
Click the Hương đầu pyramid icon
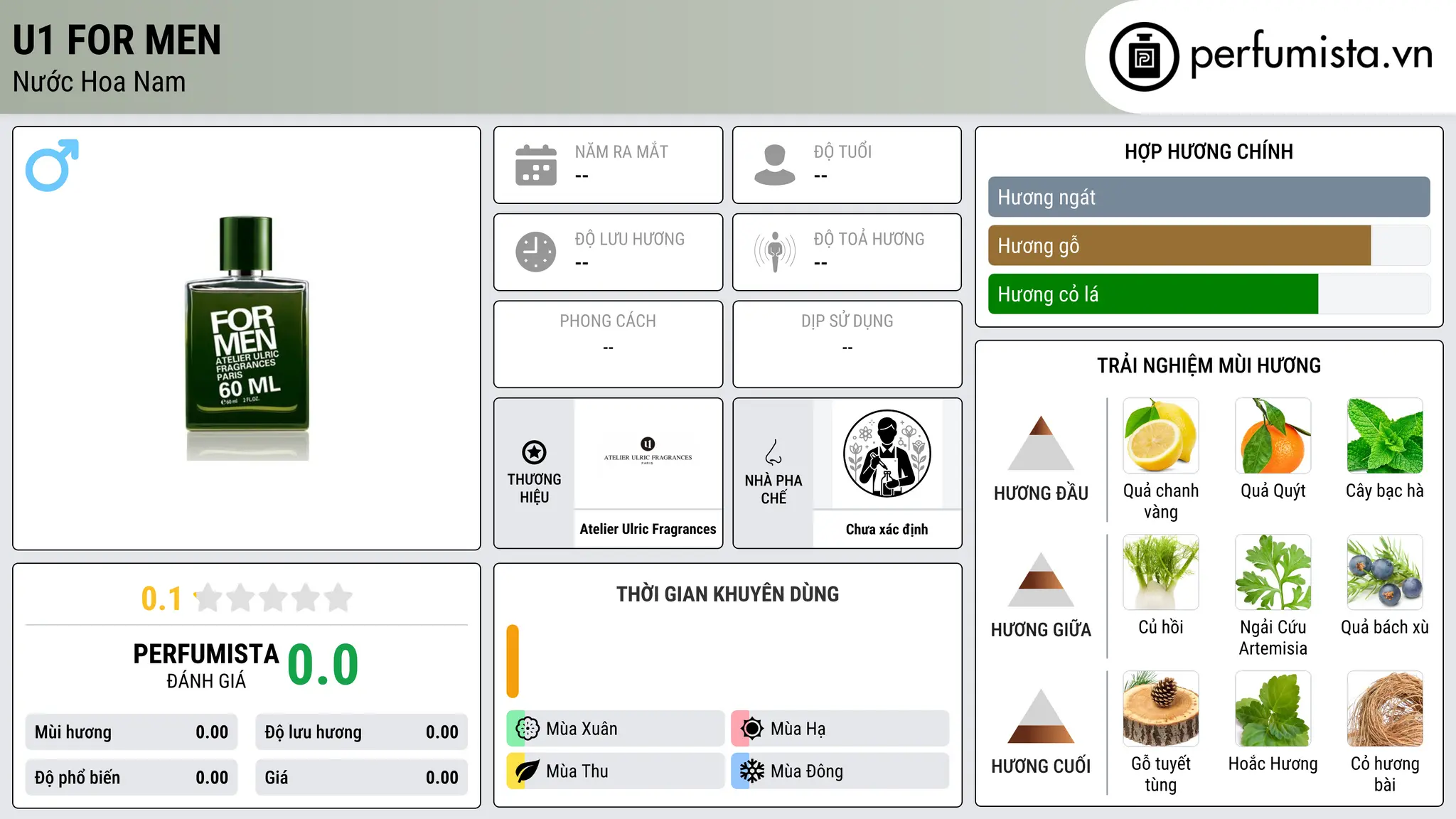(1041, 443)
